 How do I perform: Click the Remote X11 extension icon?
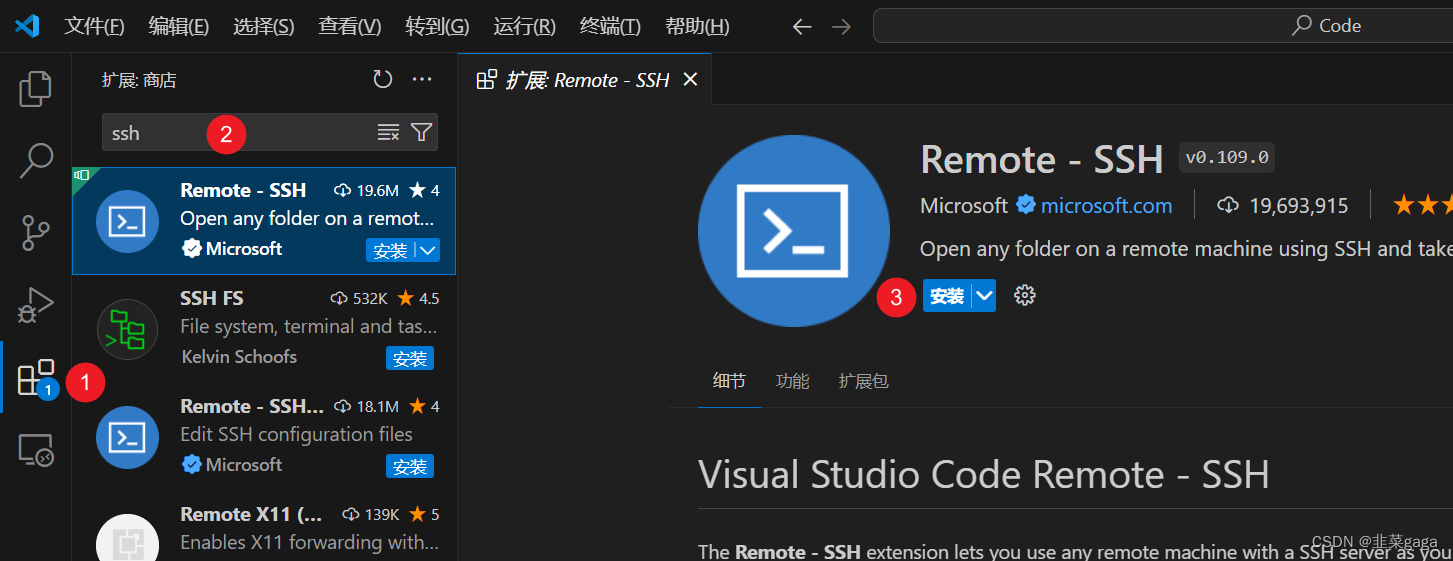(x=127, y=538)
